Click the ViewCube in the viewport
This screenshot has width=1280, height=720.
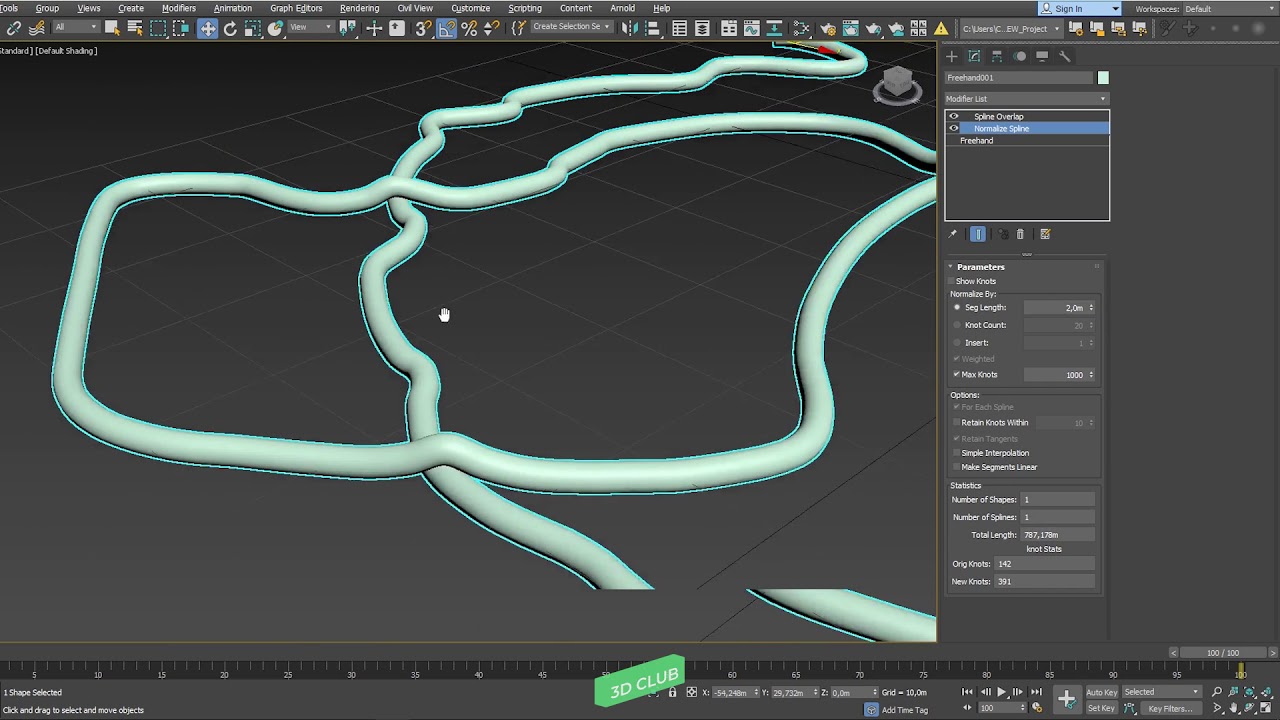tap(897, 84)
